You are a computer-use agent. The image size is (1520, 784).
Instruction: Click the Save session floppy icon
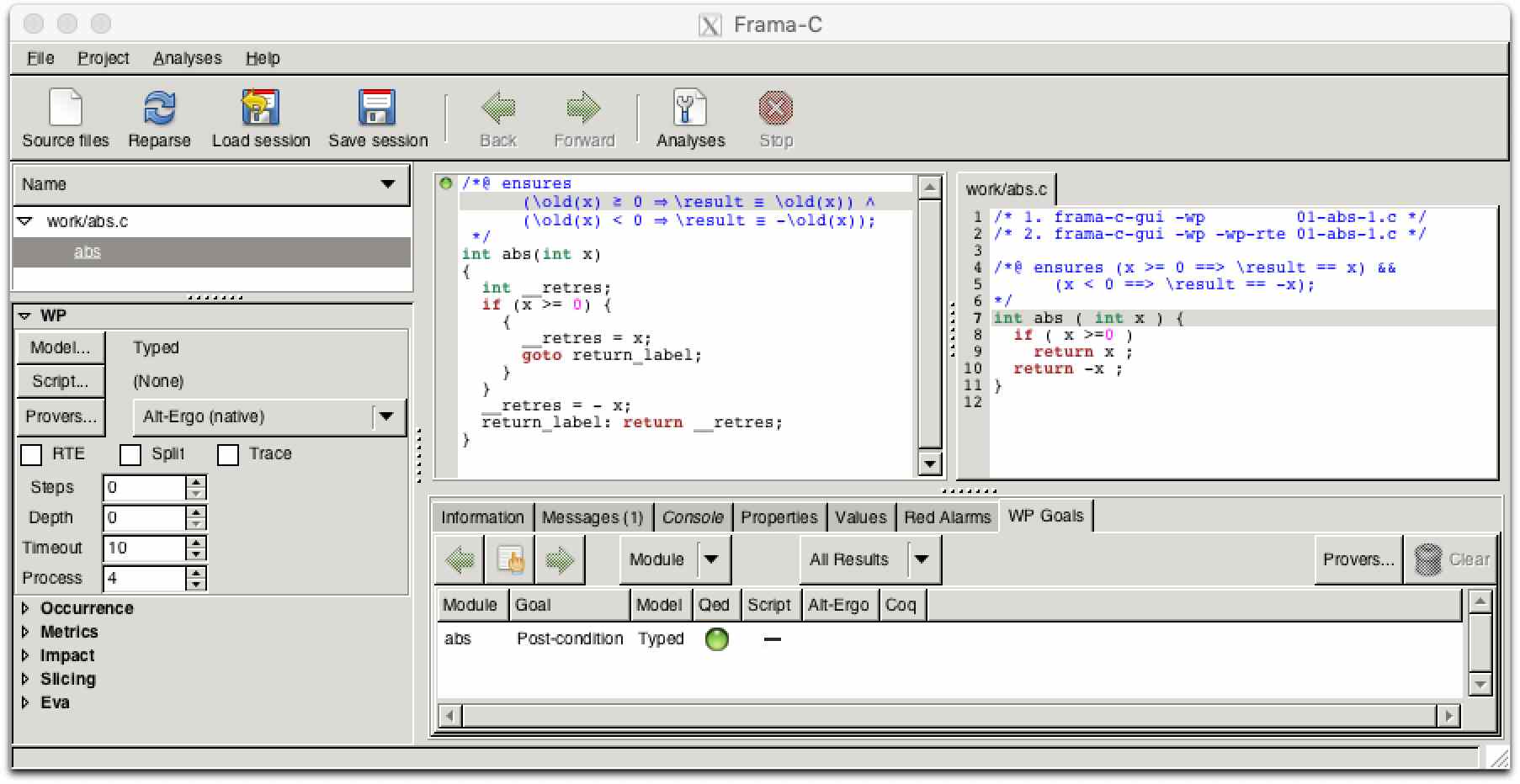pos(377,109)
